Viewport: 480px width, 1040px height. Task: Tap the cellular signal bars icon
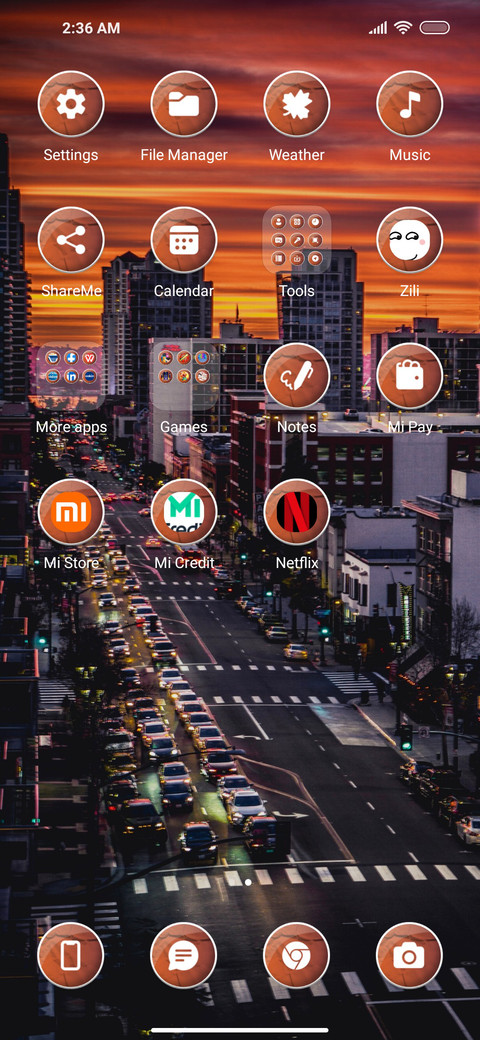(378, 28)
